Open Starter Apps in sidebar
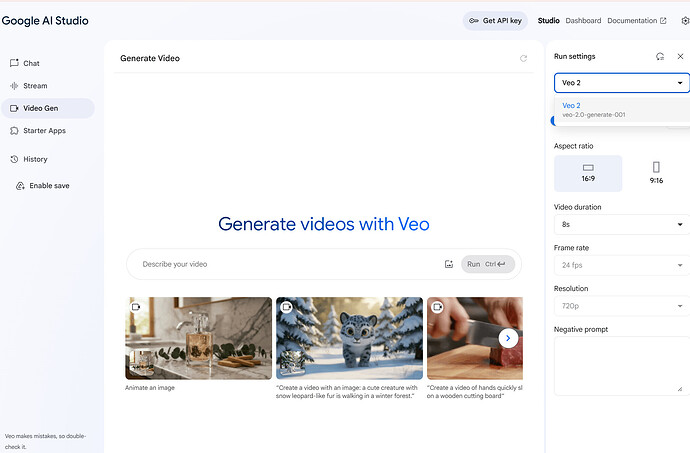 (48, 130)
